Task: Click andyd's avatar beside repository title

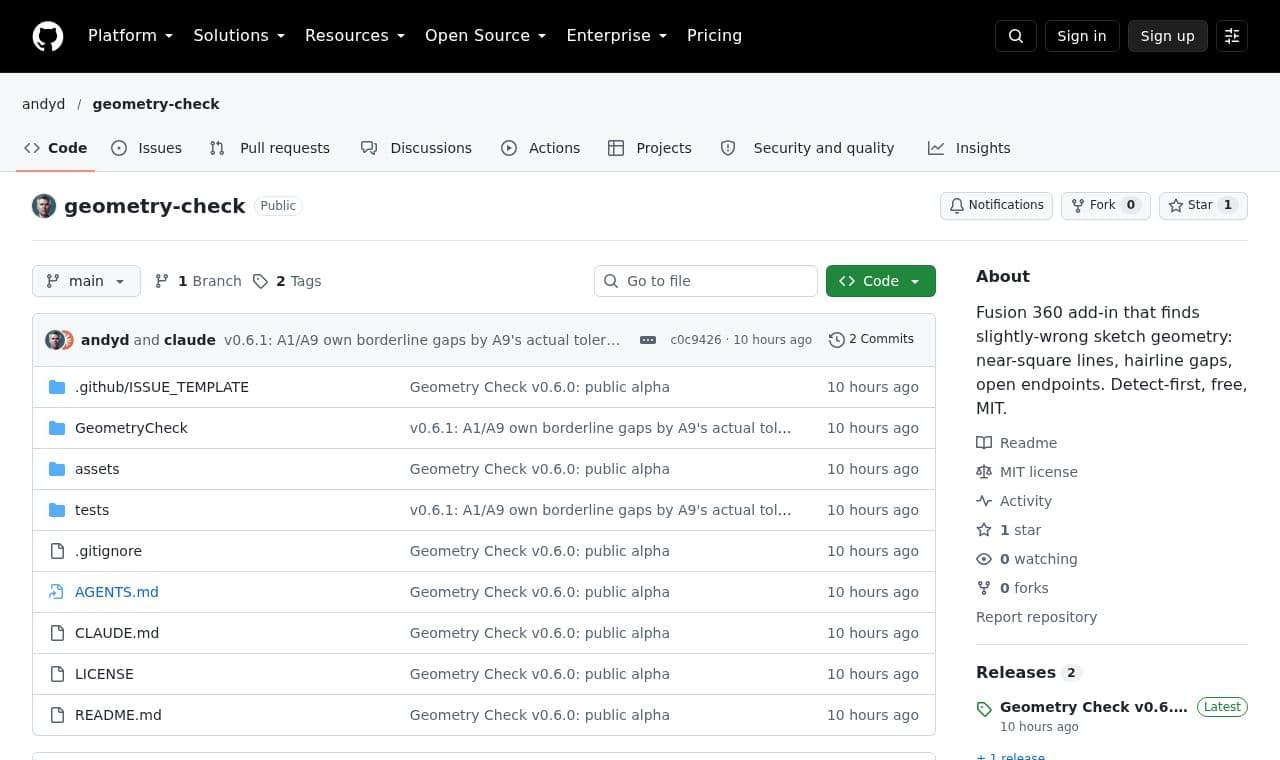Action: click(x=44, y=206)
